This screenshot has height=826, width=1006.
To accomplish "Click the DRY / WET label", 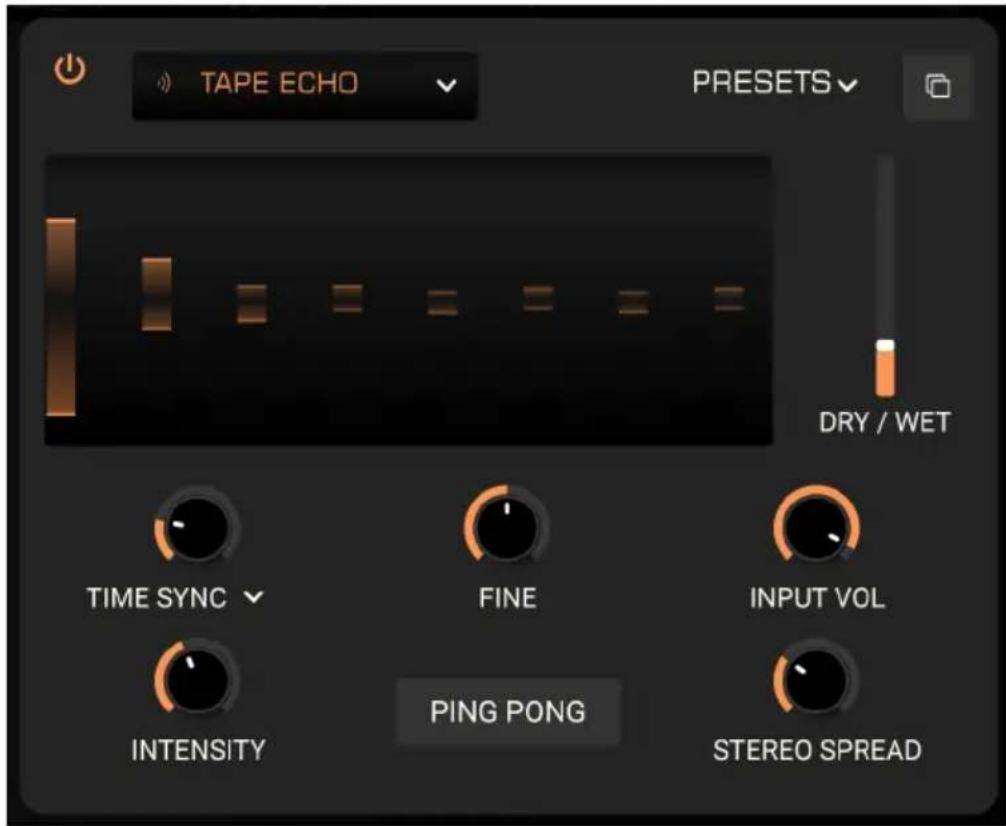I will point(885,423).
